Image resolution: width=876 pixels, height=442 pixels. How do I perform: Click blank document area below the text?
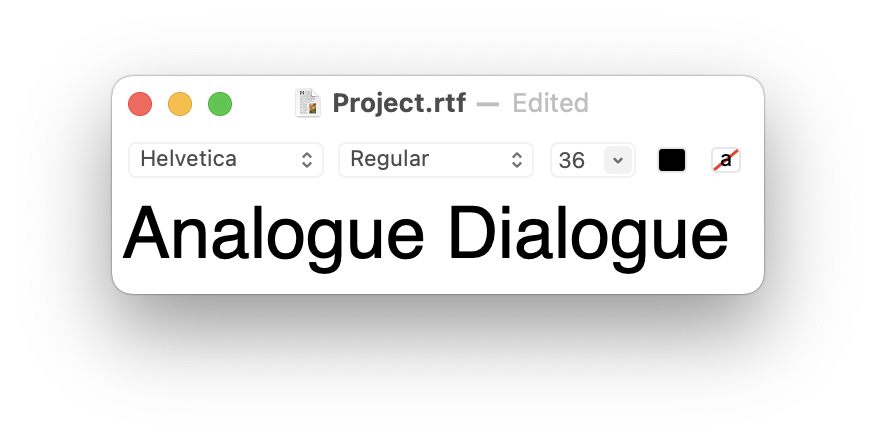pyautogui.click(x=436, y=283)
